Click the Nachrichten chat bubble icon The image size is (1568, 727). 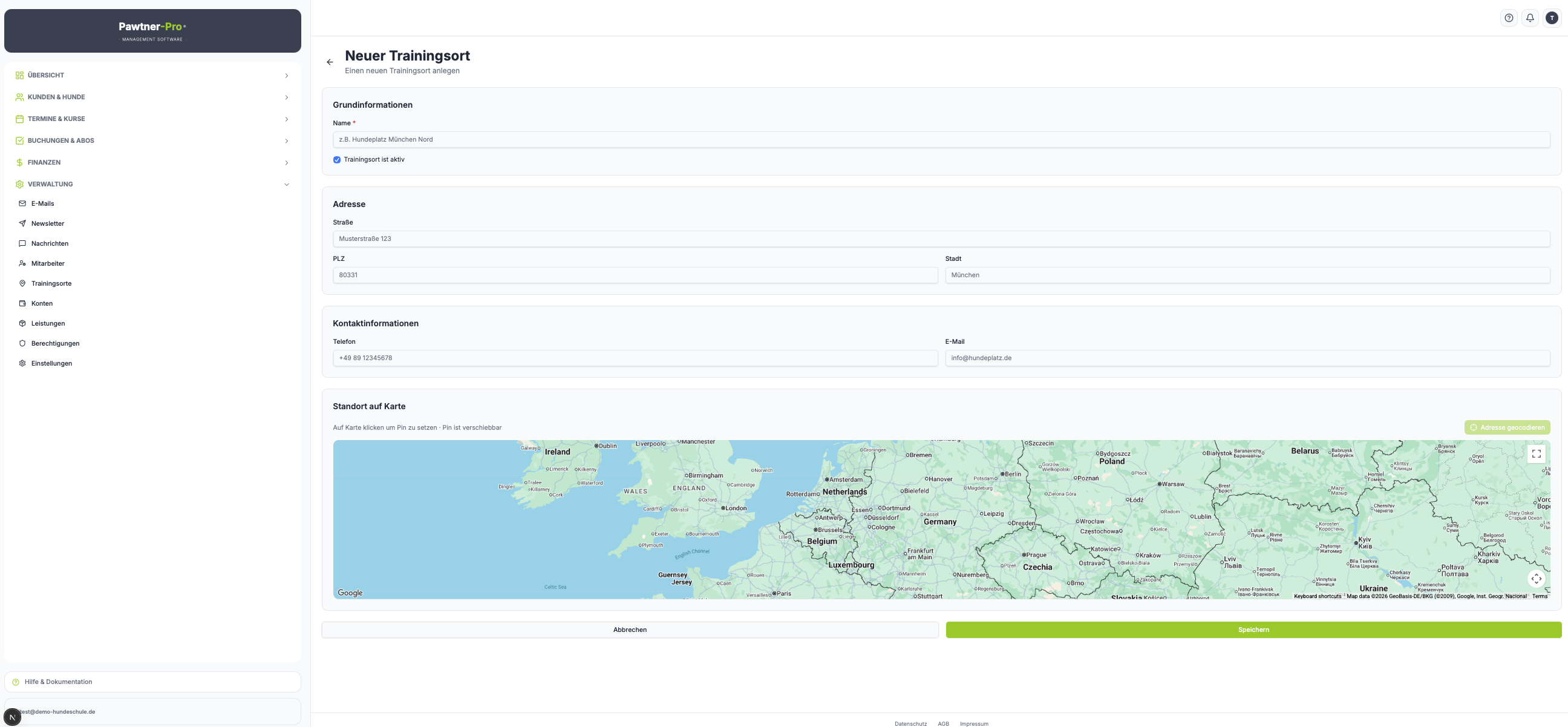(22, 243)
